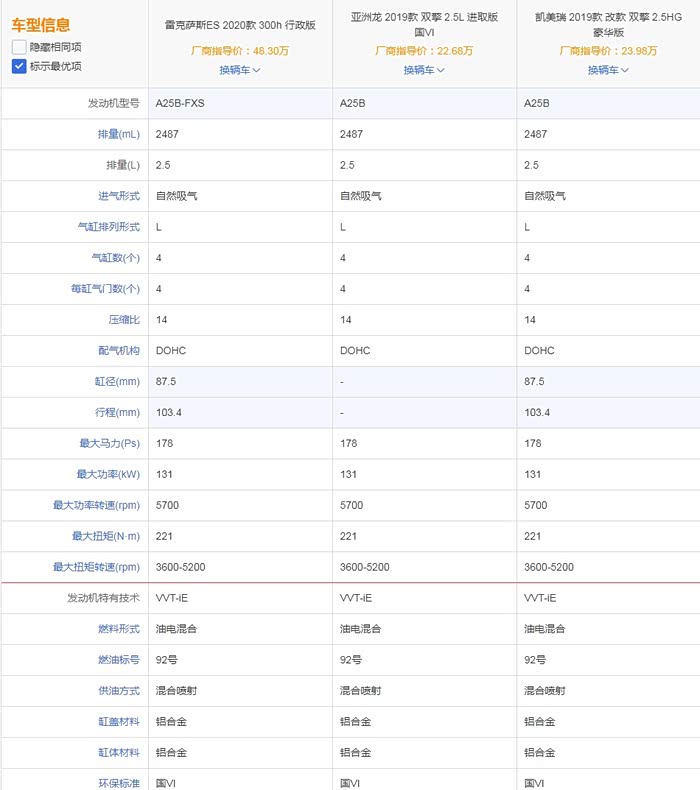Click the 缸径(mm) parameter label
Screen dimensions: 700x790
[118, 382]
